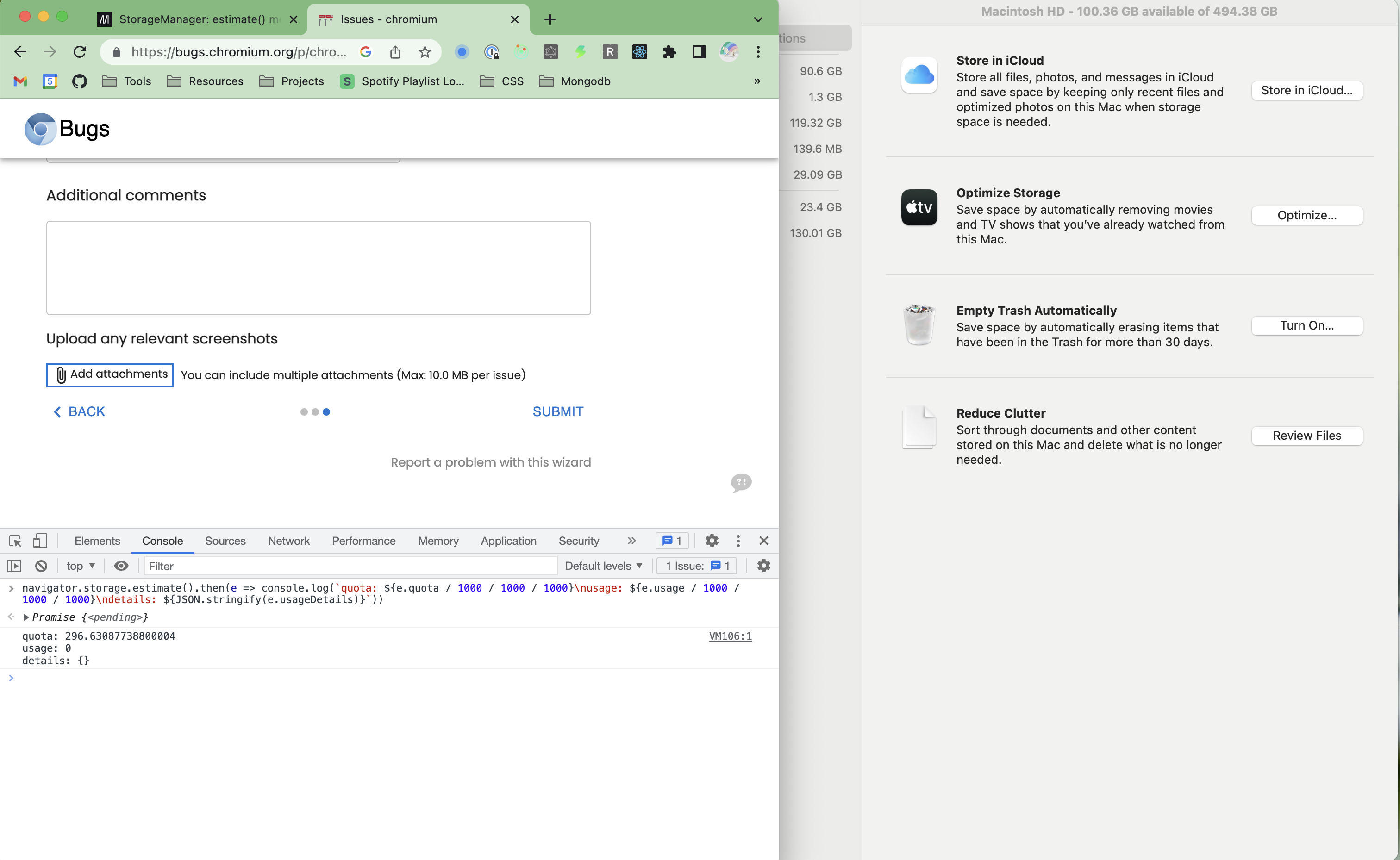The width and height of the screenshot is (1400, 860).
Task: Open DevTools customize three-dot menu
Action: click(738, 540)
